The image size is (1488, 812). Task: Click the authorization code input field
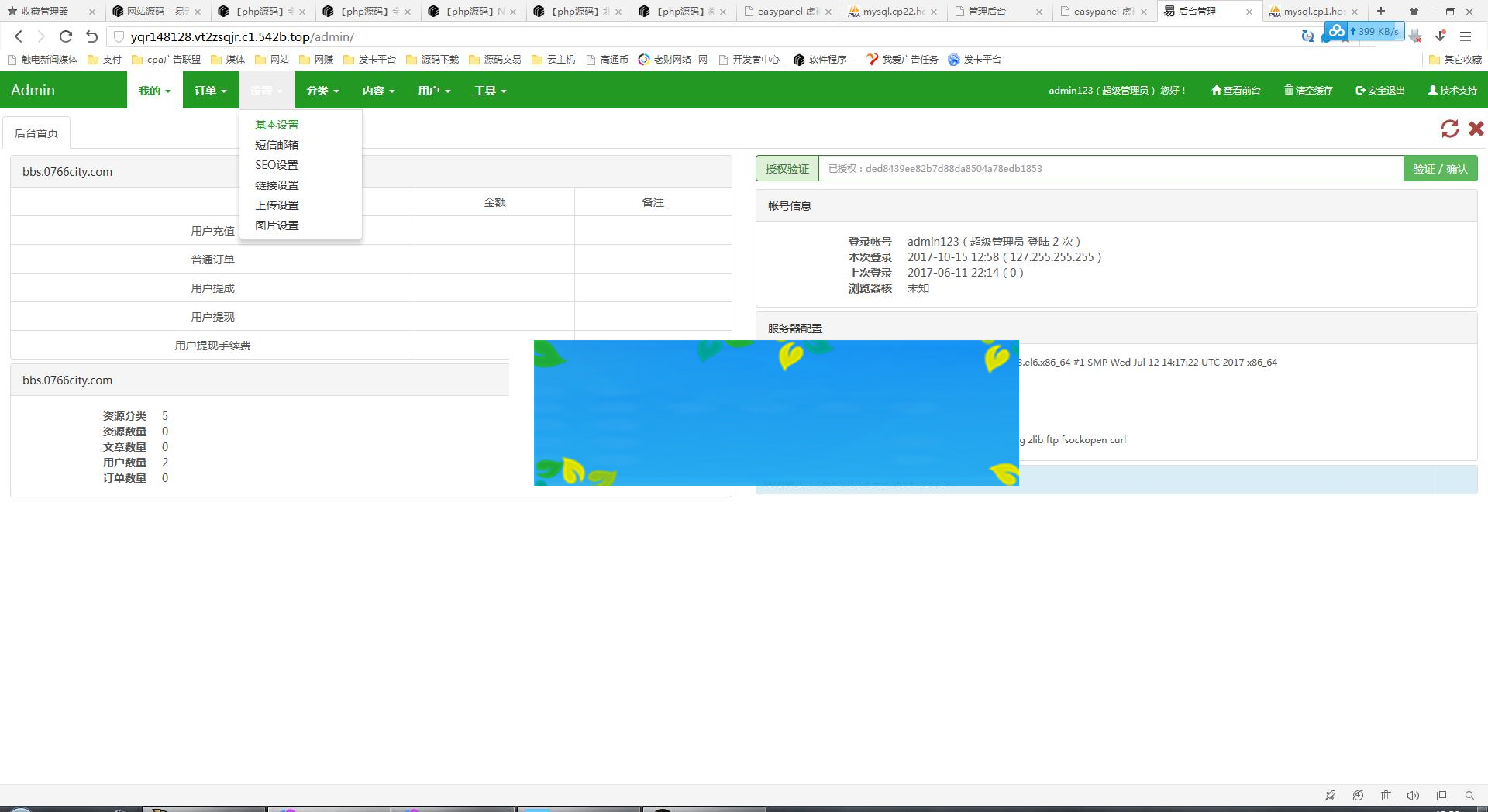click(x=1110, y=169)
